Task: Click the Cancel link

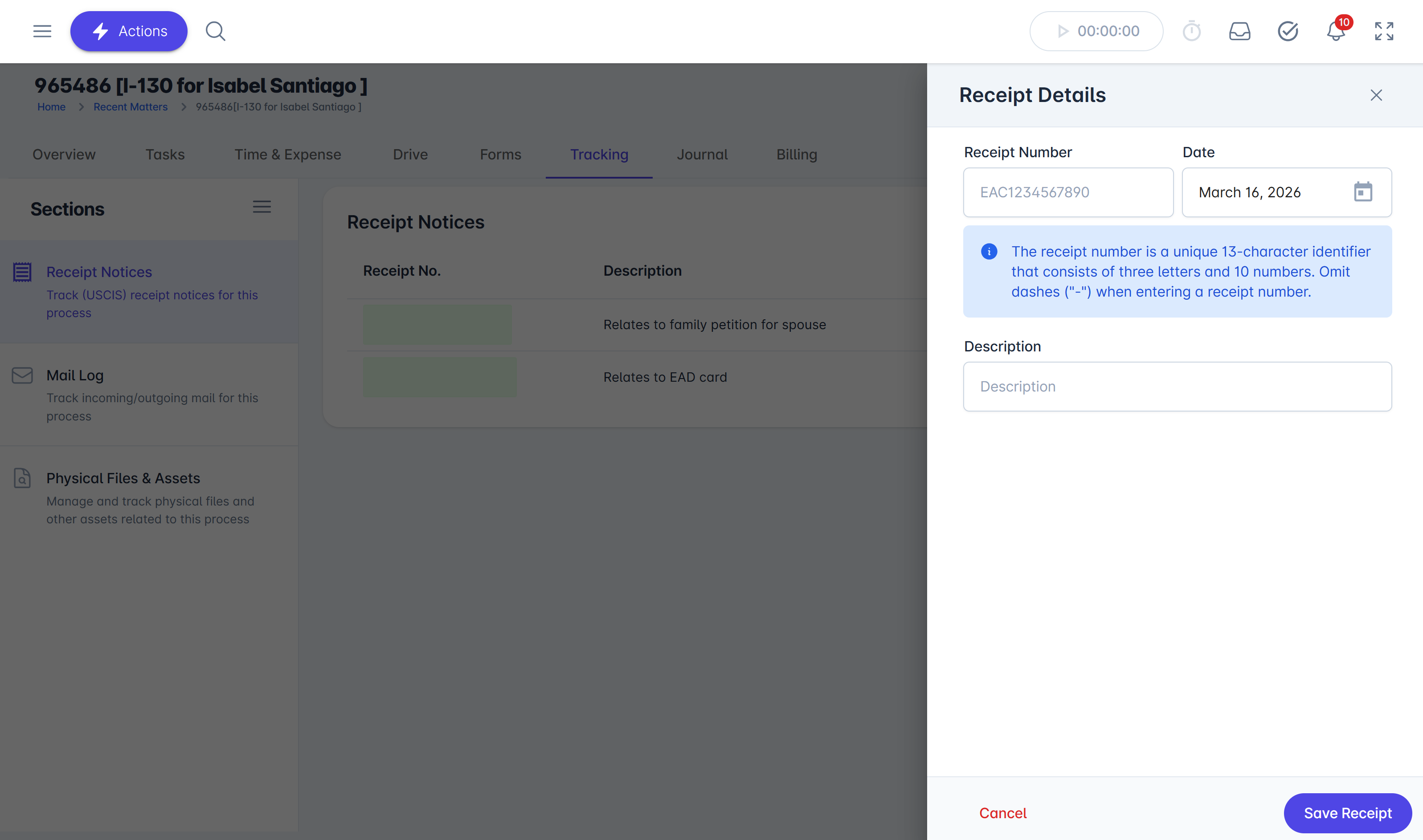Action: point(1002,813)
